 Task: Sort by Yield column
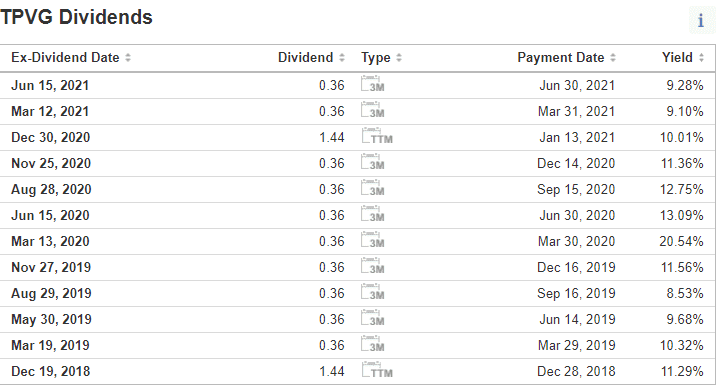click(683, 58)
